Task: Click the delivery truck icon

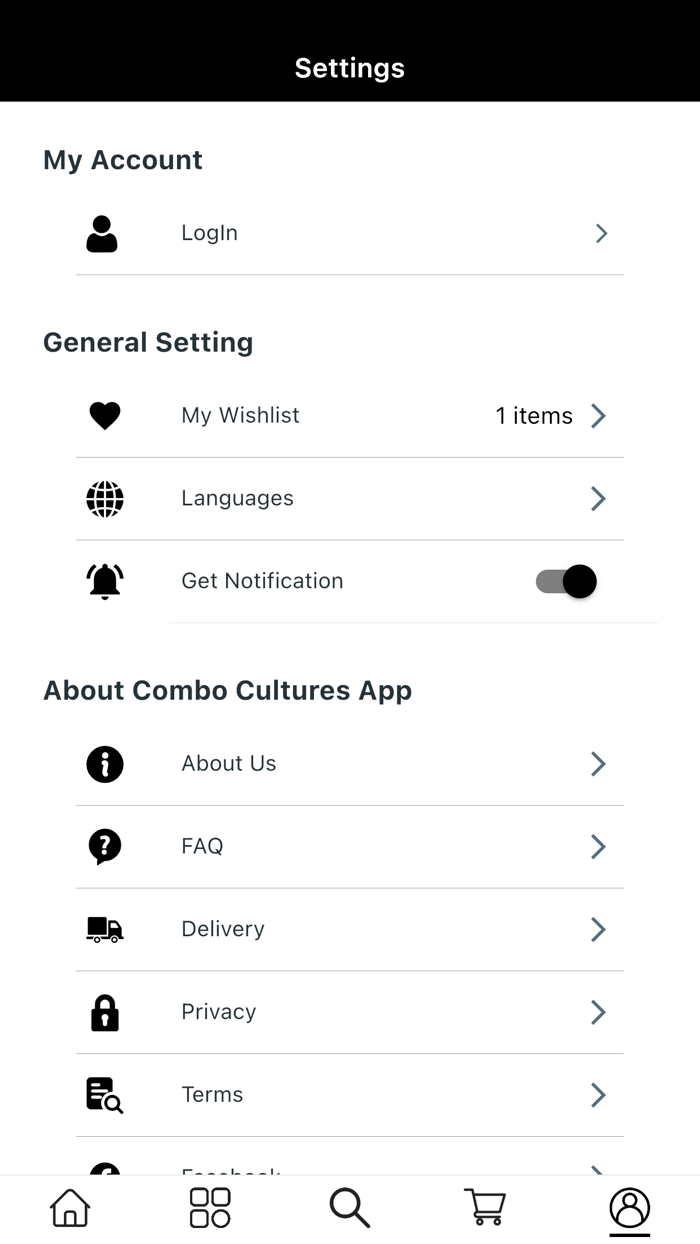Action: tap(104, 929)
